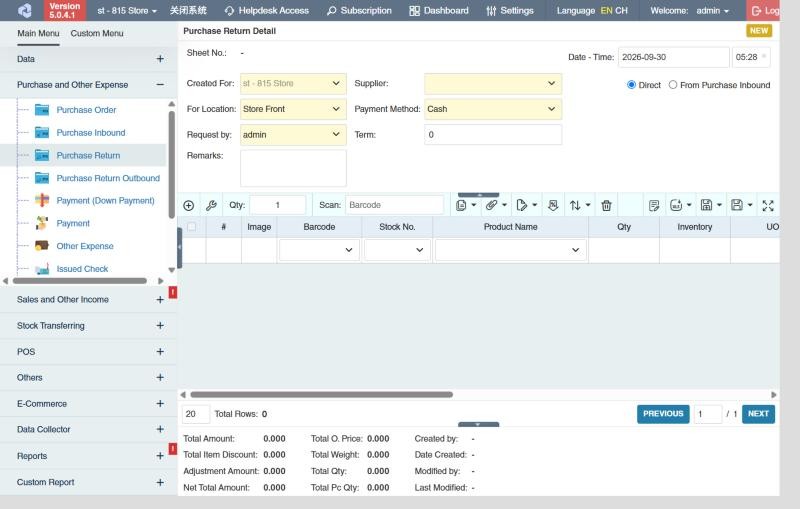Open the attachment paperclip icon
Image resolution: width=800 pixels, height=509 pixels.
[x=491, y=205]
